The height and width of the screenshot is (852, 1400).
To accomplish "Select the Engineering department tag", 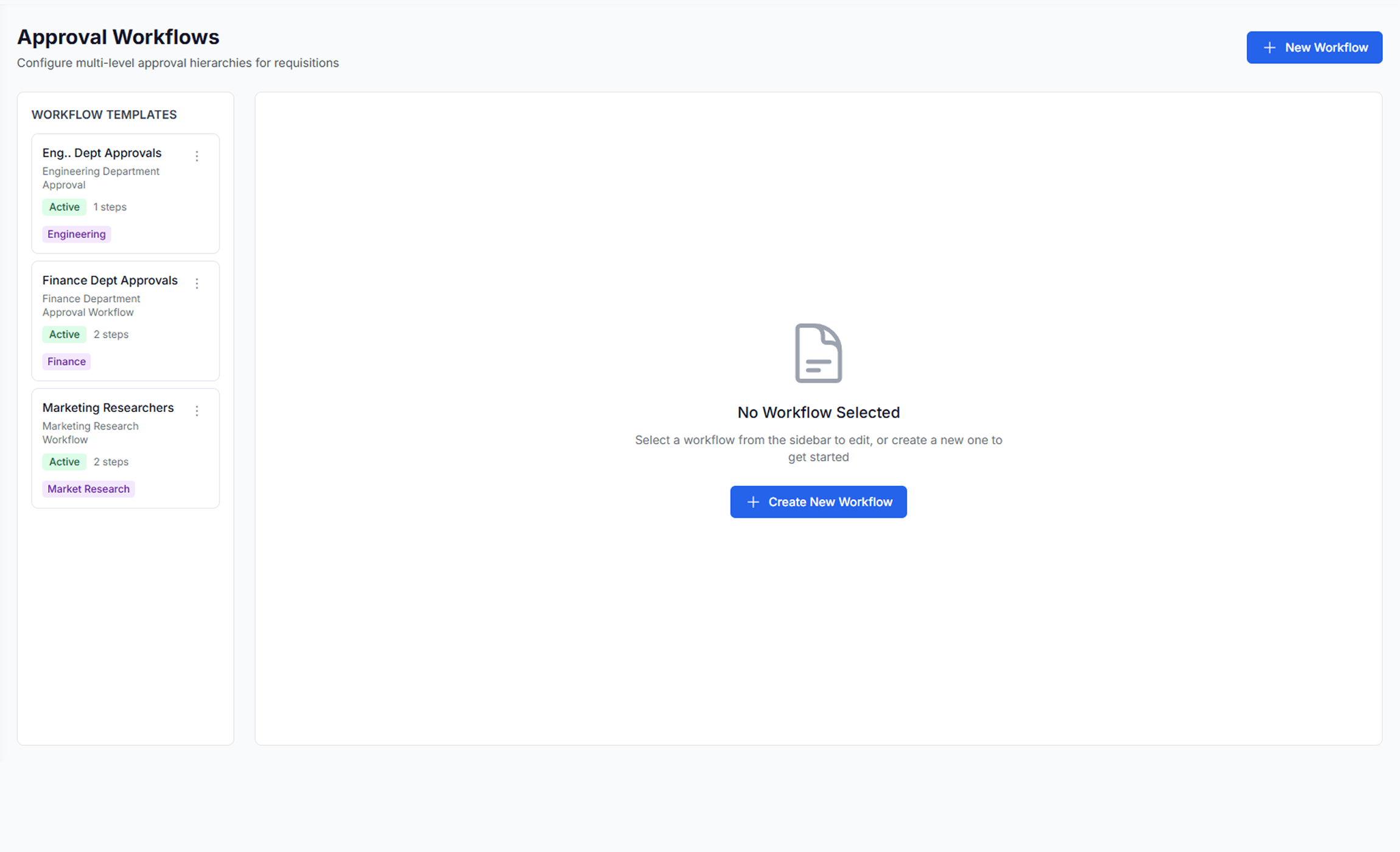I will pos(76,234).
